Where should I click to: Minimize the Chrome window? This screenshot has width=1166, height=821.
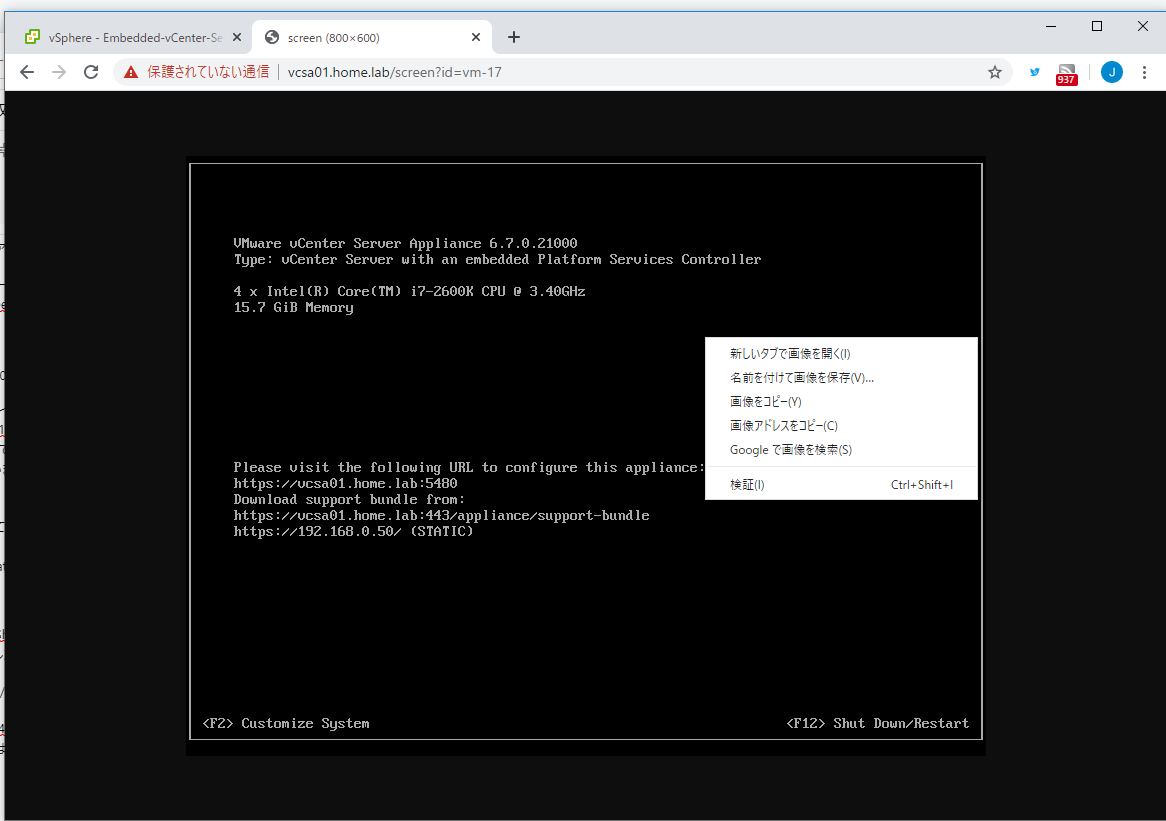click(1051, 26)
